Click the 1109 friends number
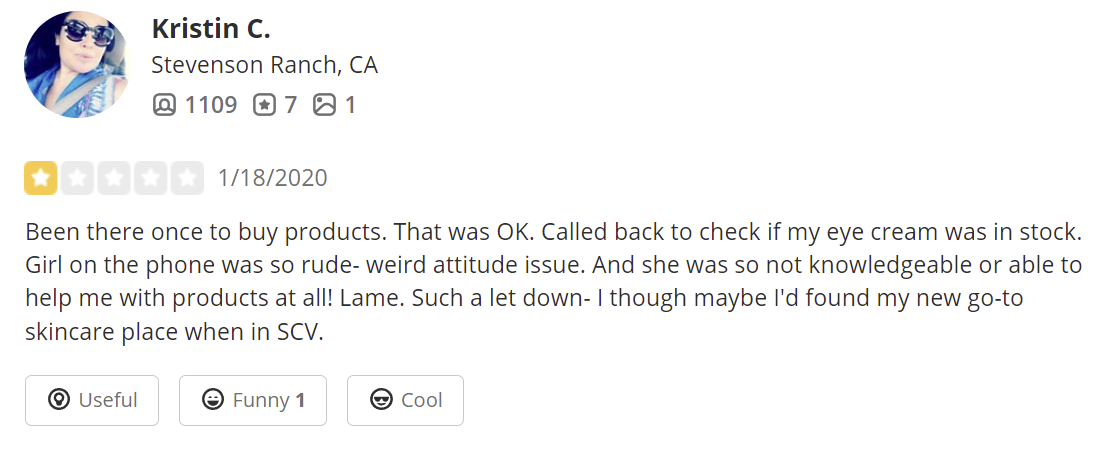This screenshot has height=455, width=1100. click(210, 105)
